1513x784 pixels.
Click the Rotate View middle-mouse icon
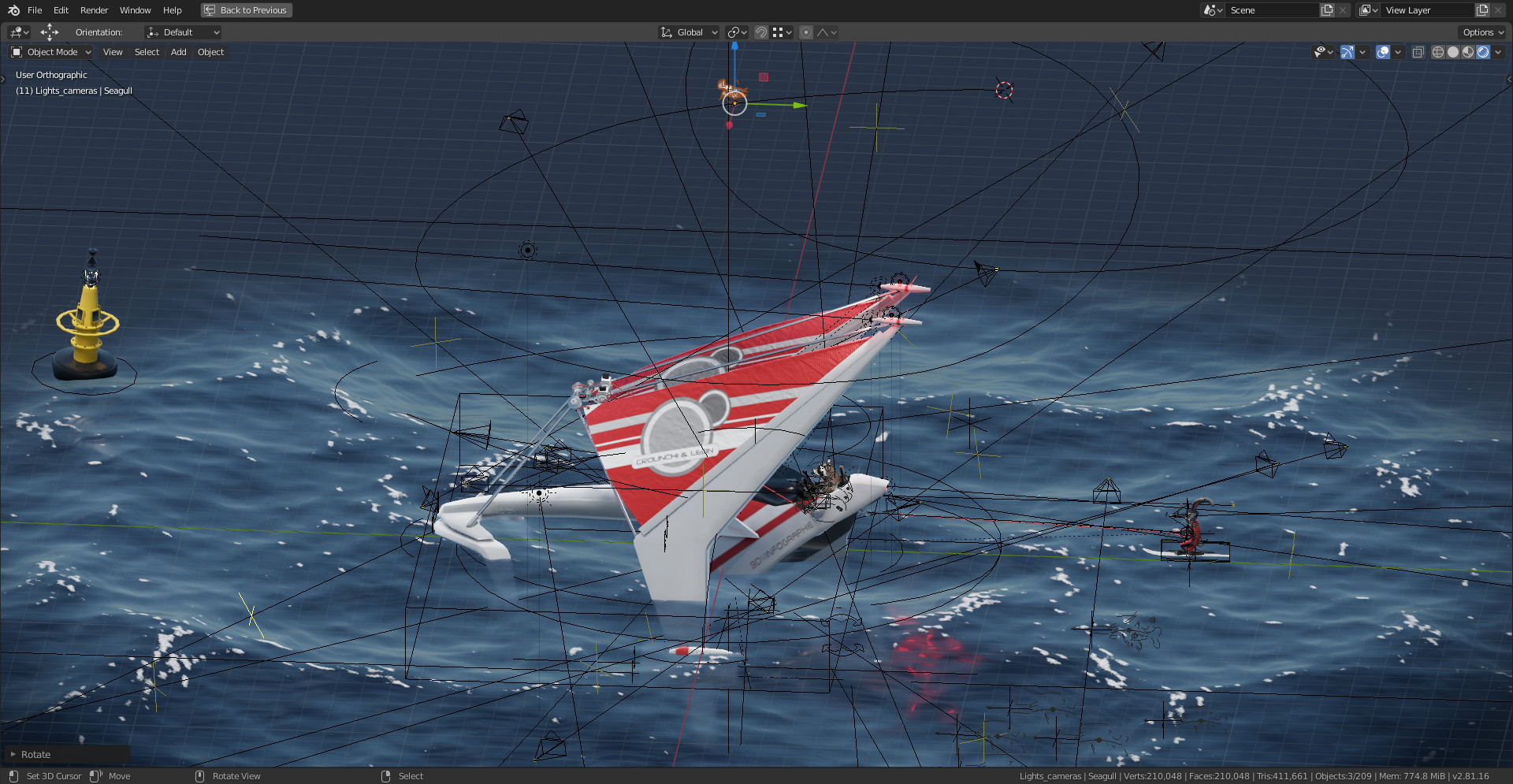tap(199, 776)
